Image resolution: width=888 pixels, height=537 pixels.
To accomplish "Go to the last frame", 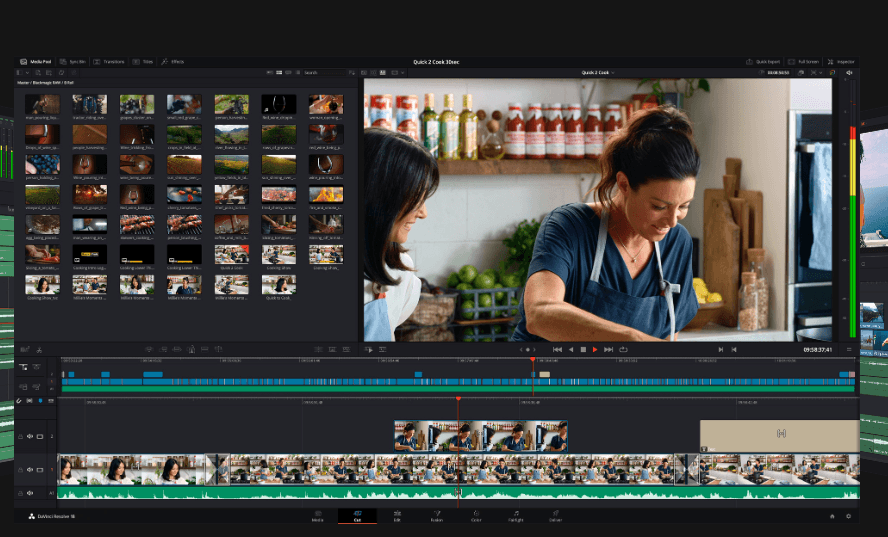I will pyautogui.click(x=608, y=350).
